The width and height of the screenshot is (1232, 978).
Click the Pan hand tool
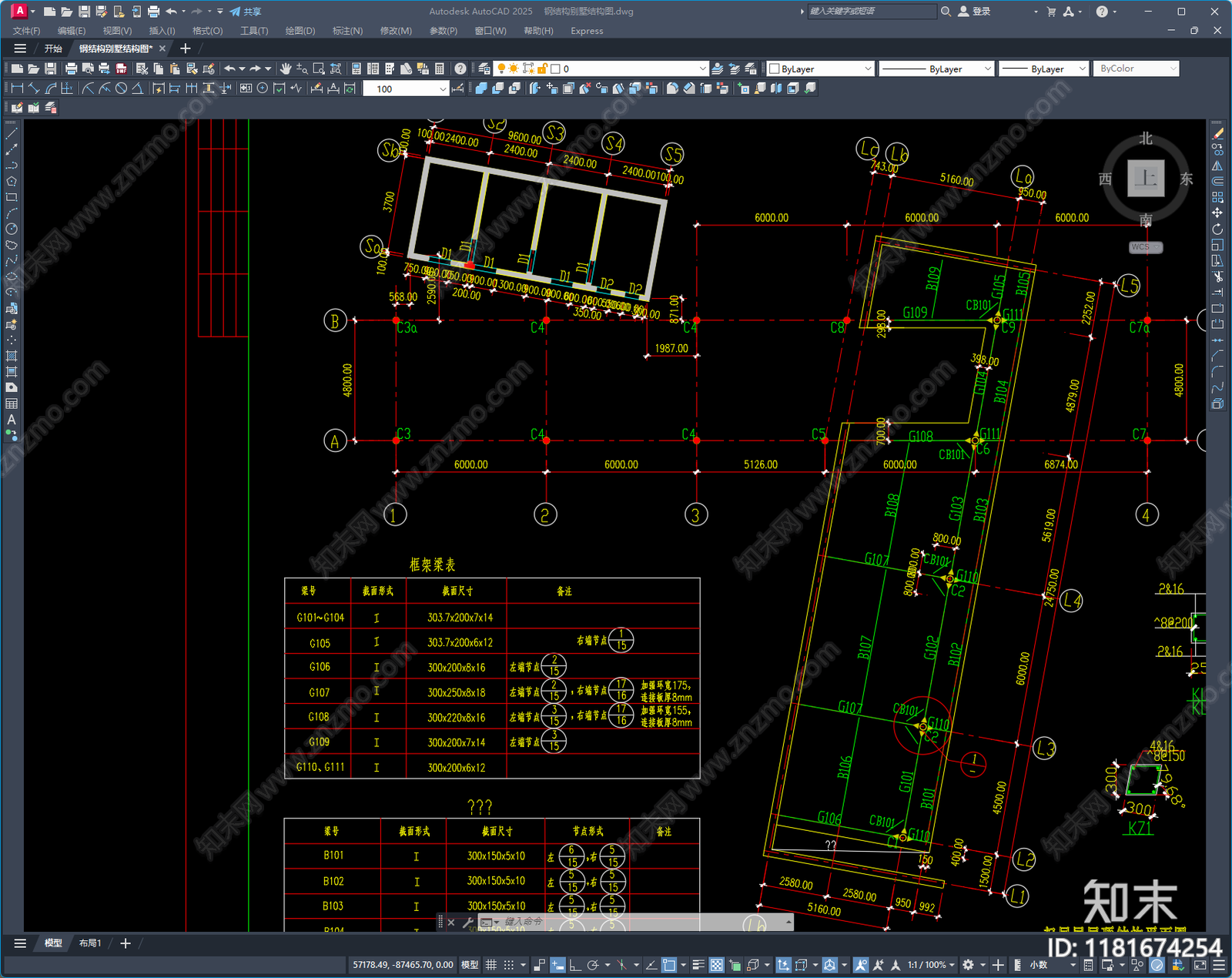pyautogui.click(x=286, y=69)
